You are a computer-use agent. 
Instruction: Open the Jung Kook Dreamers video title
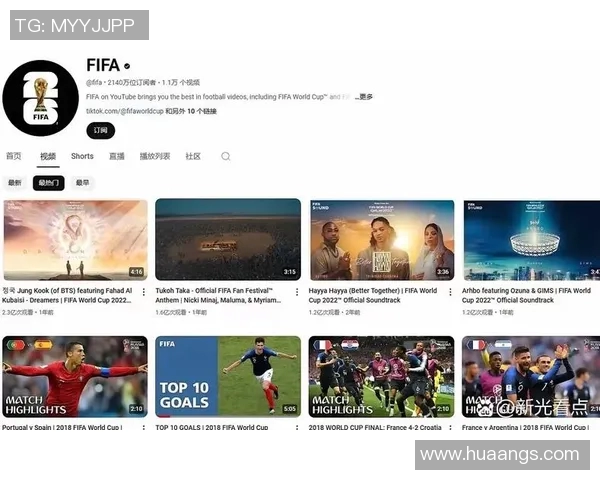click(x=67, y=296)
